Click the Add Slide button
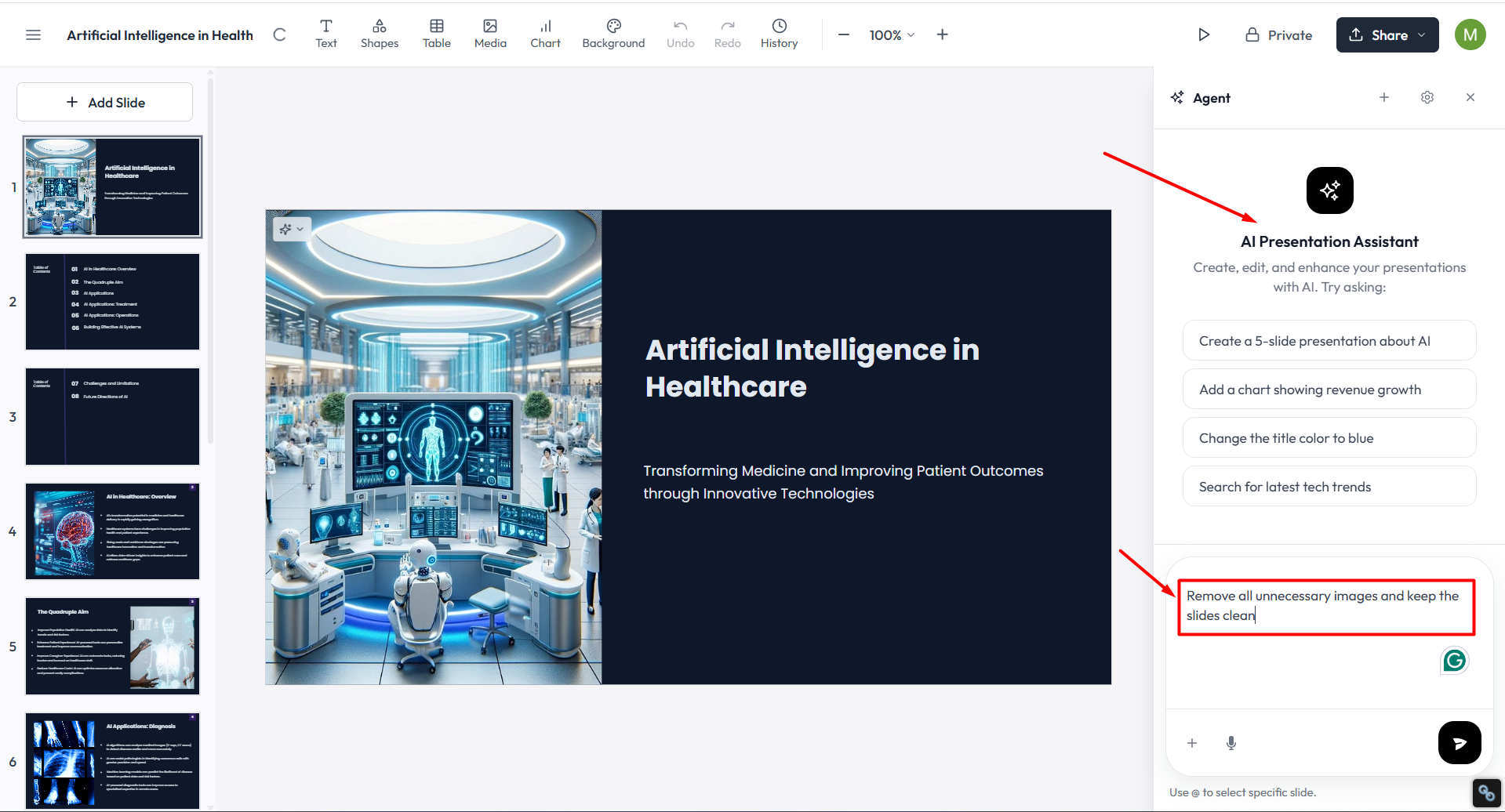This screenshot has width=1505, height=812. [105, 103]
